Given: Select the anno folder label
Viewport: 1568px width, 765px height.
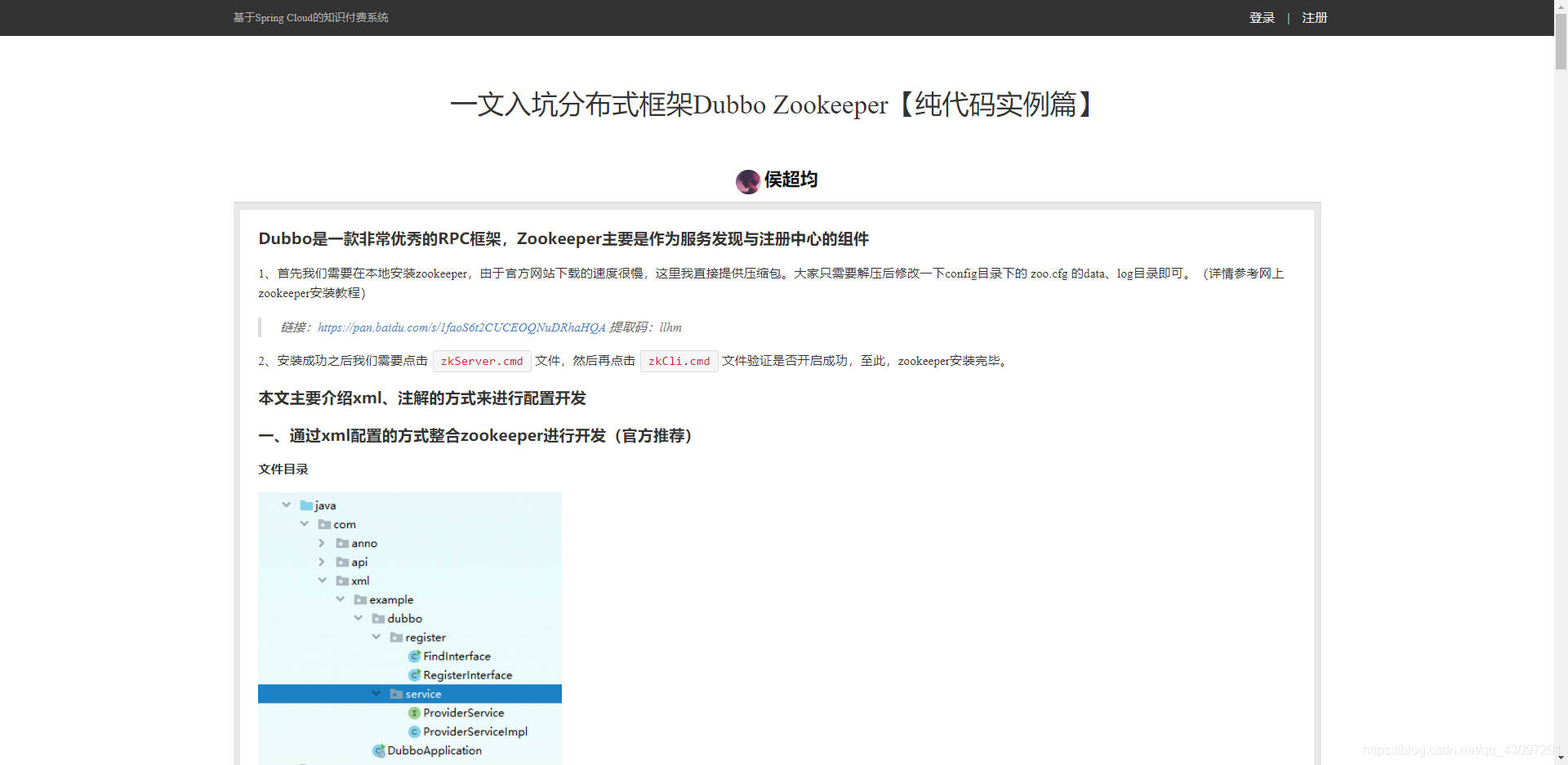Looking at the screenshot, I should point(364,543).
